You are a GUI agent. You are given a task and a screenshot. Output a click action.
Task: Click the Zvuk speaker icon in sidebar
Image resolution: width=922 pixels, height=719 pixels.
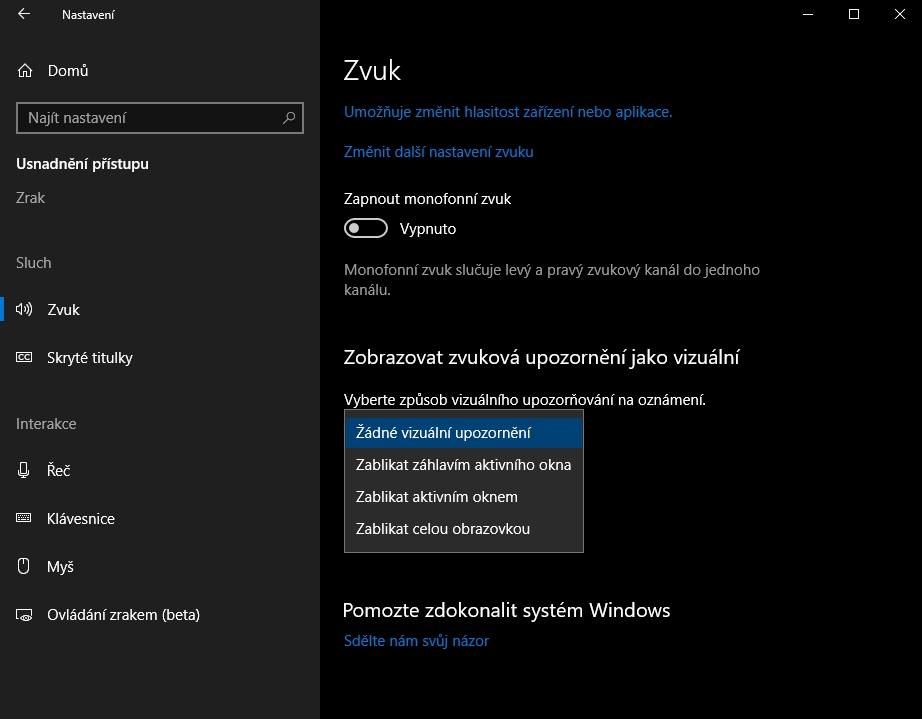25,310
